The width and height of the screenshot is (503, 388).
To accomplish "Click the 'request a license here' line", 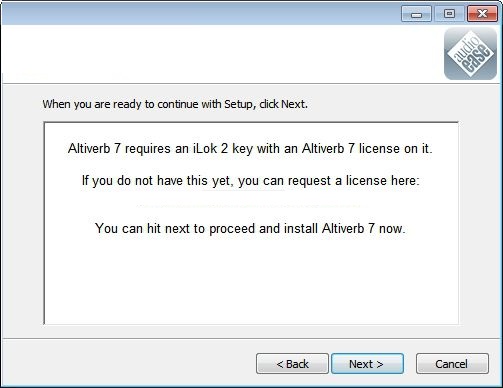I will pos(251,181).
